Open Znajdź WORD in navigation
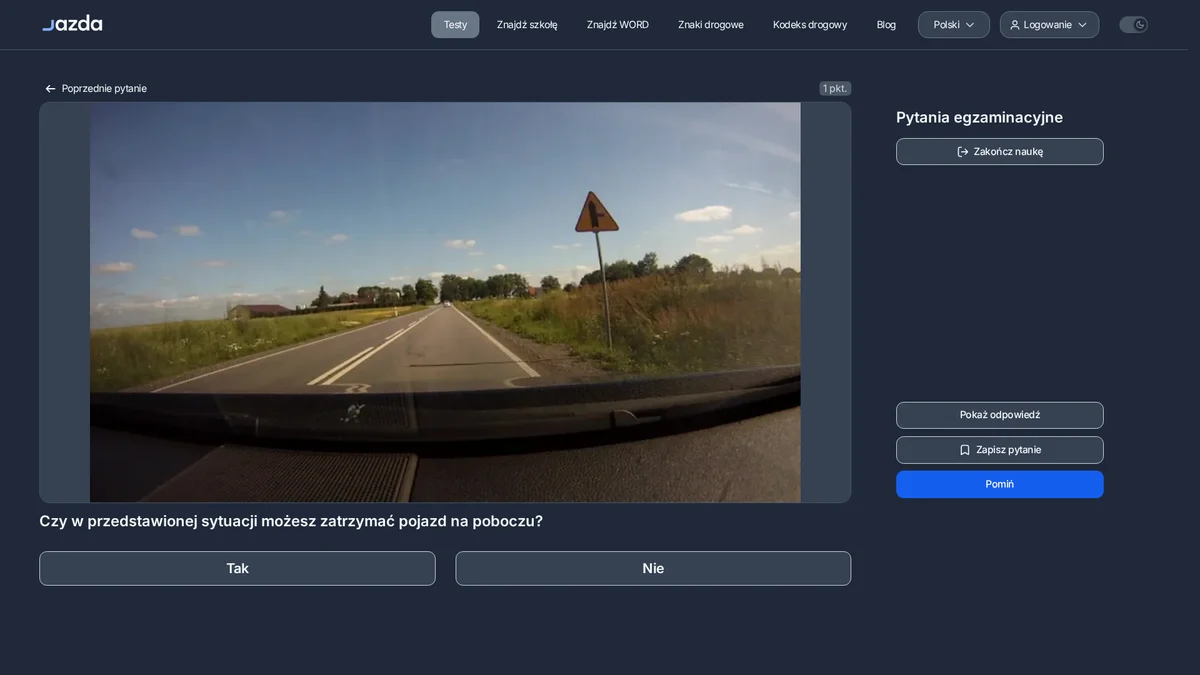The width and height of the screenshot is (1200, 675). click(618, 25)
